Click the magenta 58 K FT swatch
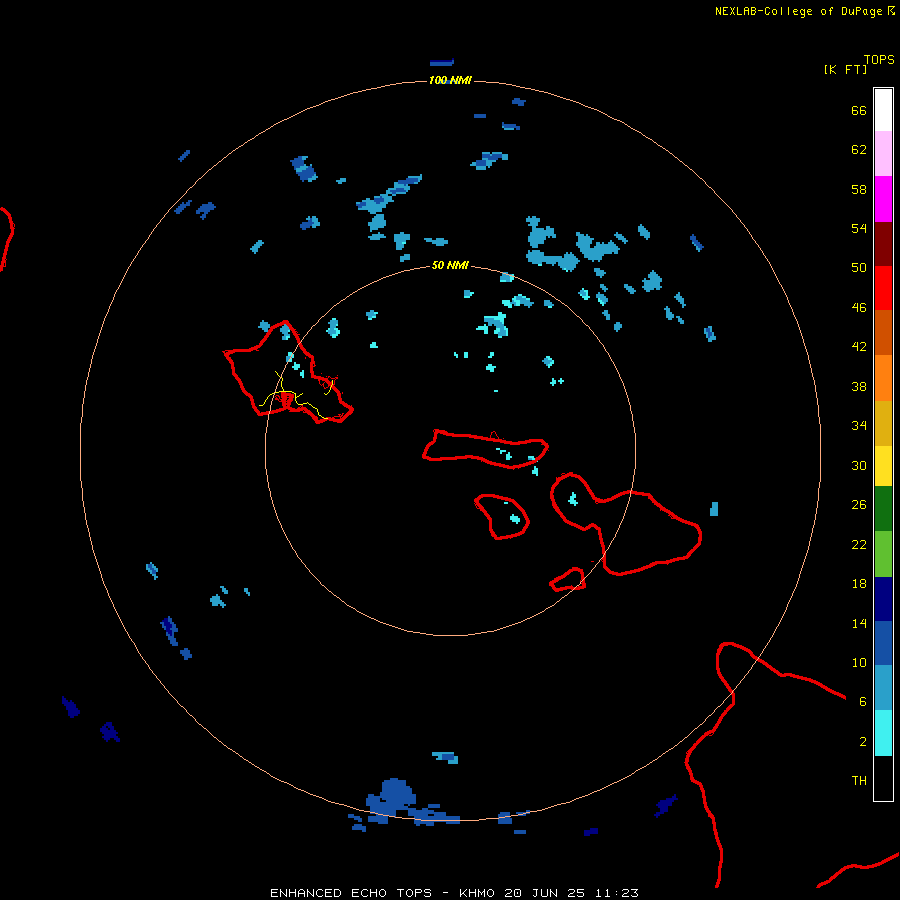The height and width of the screenshot is (900, 900). click(x=883, y=198)
